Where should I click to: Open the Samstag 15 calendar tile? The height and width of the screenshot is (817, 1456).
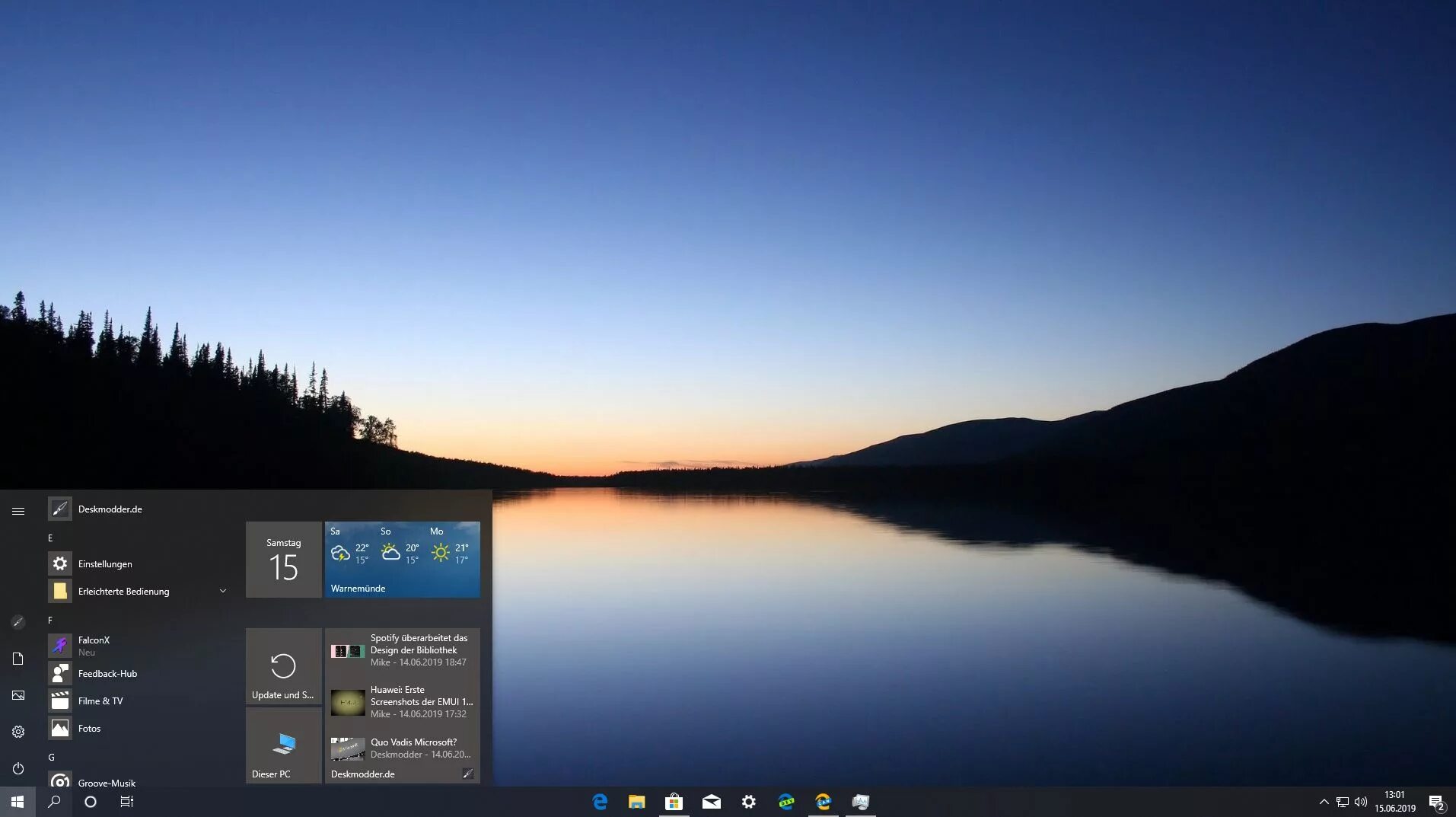pos(284,560)
